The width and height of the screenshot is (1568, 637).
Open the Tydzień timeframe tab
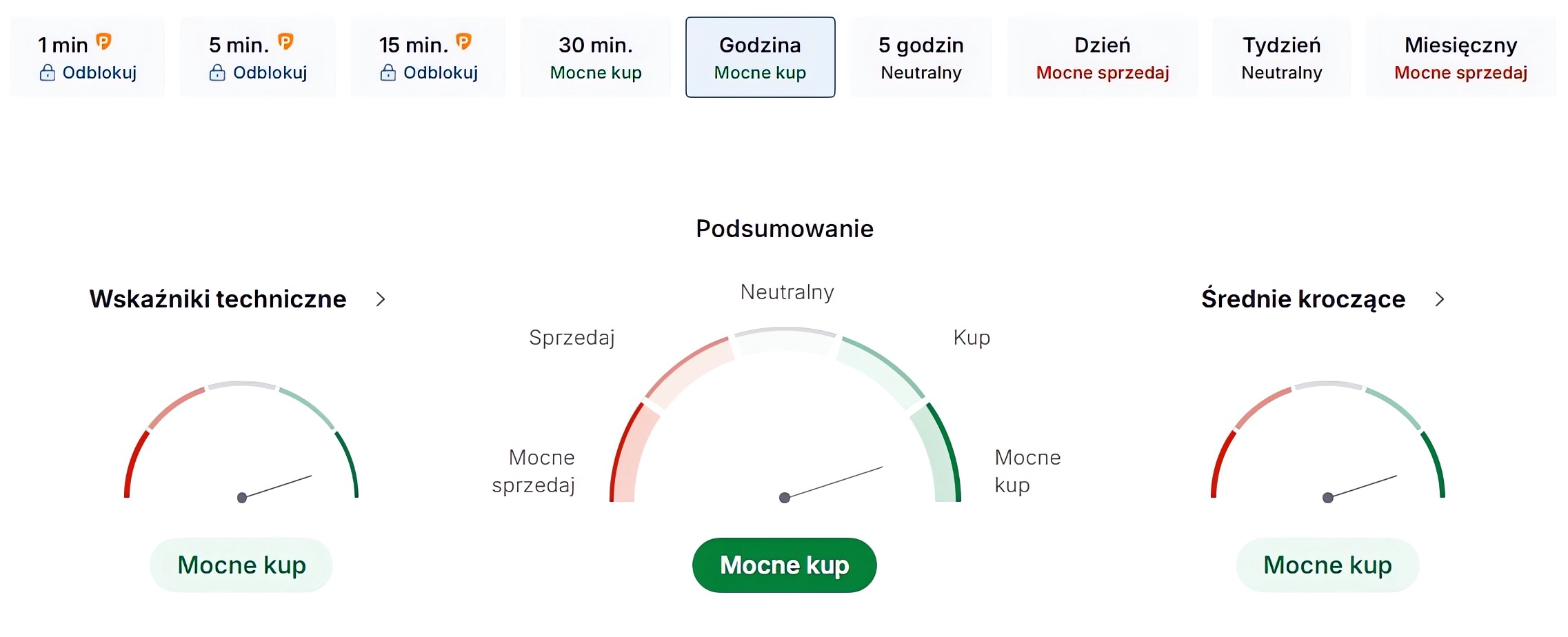click(1281, 57)
